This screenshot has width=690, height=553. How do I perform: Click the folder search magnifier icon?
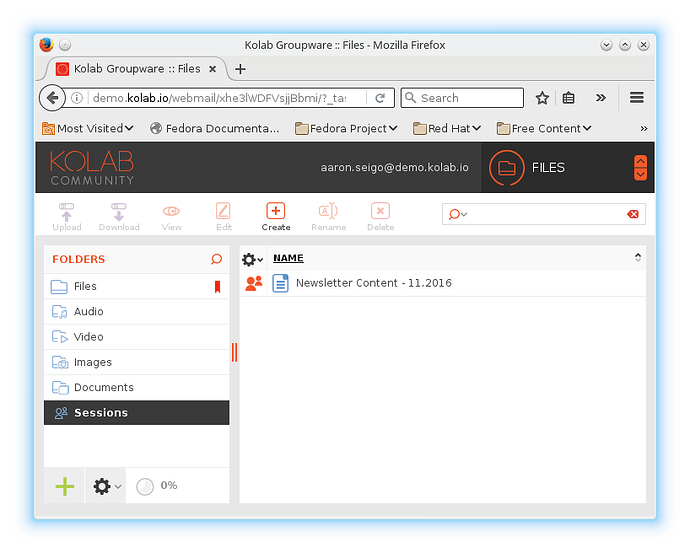coord(216,259)
